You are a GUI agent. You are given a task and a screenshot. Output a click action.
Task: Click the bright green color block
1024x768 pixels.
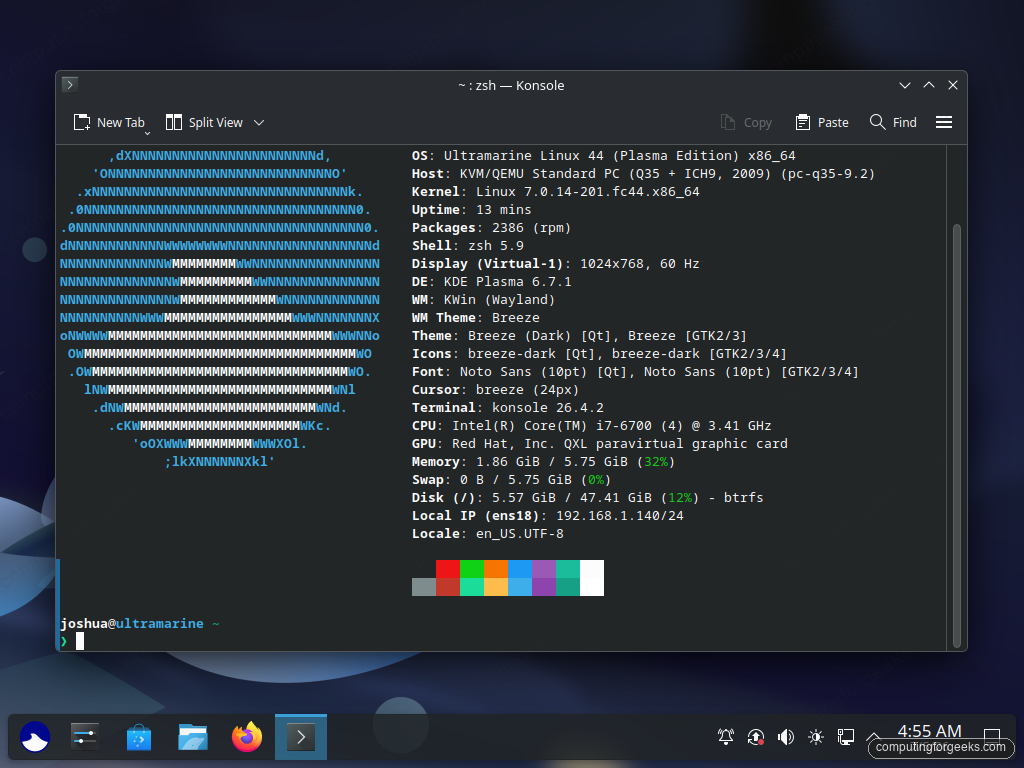[472, 569]
